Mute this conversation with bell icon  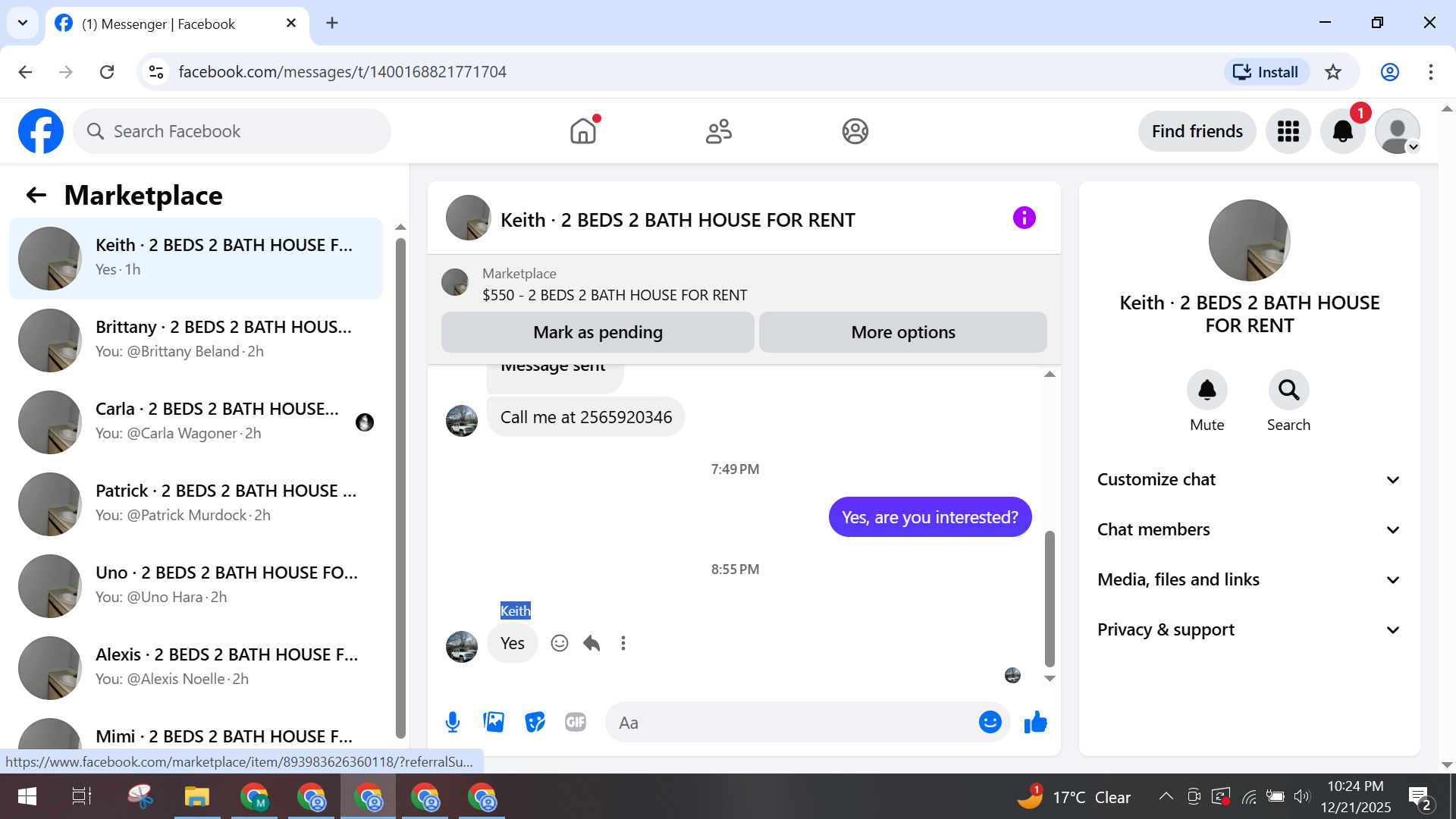click(1207, 390)
